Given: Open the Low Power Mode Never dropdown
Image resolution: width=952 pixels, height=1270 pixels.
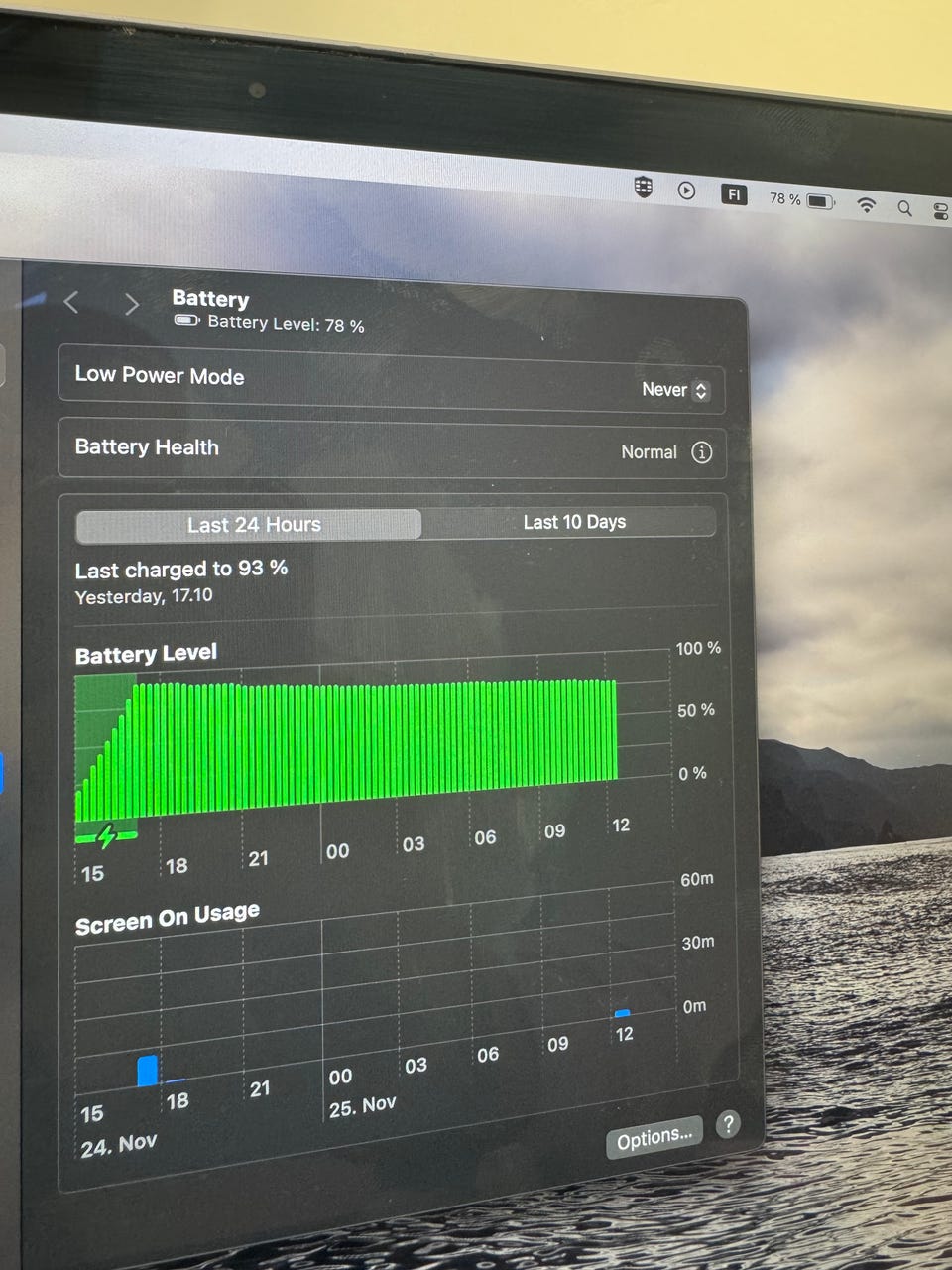Looking at the screenshot, I should click(x=674, y=390).
